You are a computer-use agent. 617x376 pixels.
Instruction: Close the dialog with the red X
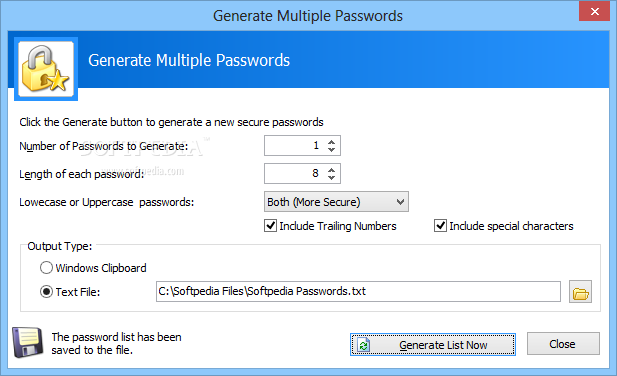point(594,11)
